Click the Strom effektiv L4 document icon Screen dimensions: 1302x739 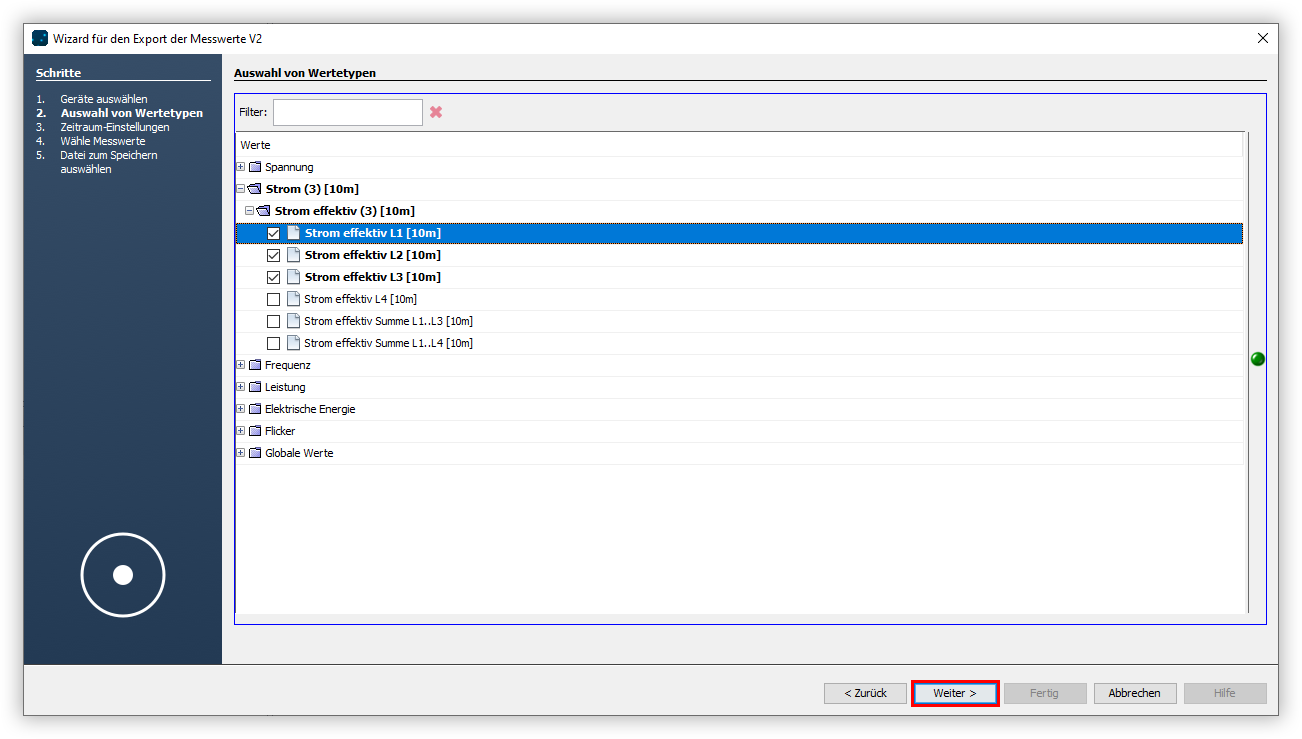[x=293, y=299]
